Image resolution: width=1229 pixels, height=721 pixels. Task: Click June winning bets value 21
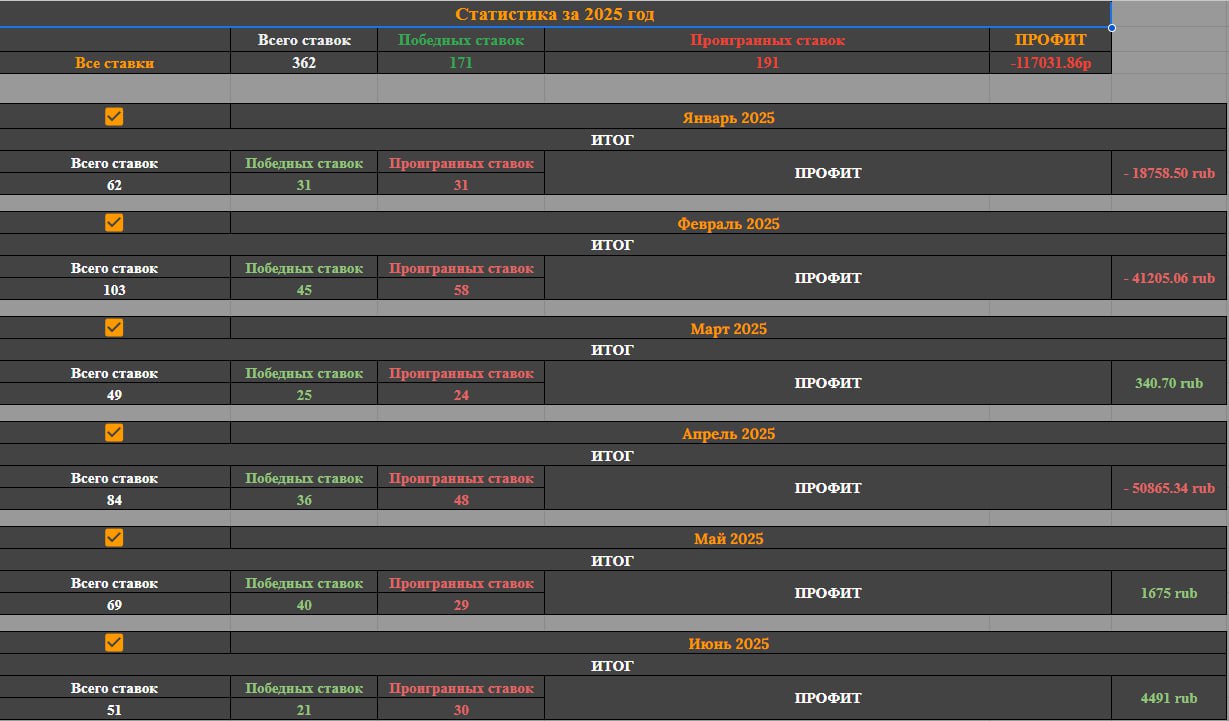[x=304, y=710]
